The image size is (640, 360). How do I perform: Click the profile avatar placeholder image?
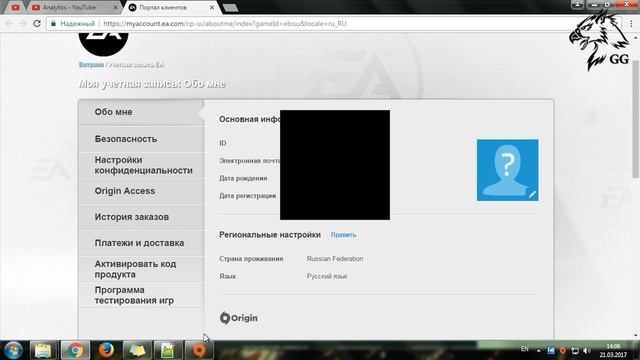(507, 170)
